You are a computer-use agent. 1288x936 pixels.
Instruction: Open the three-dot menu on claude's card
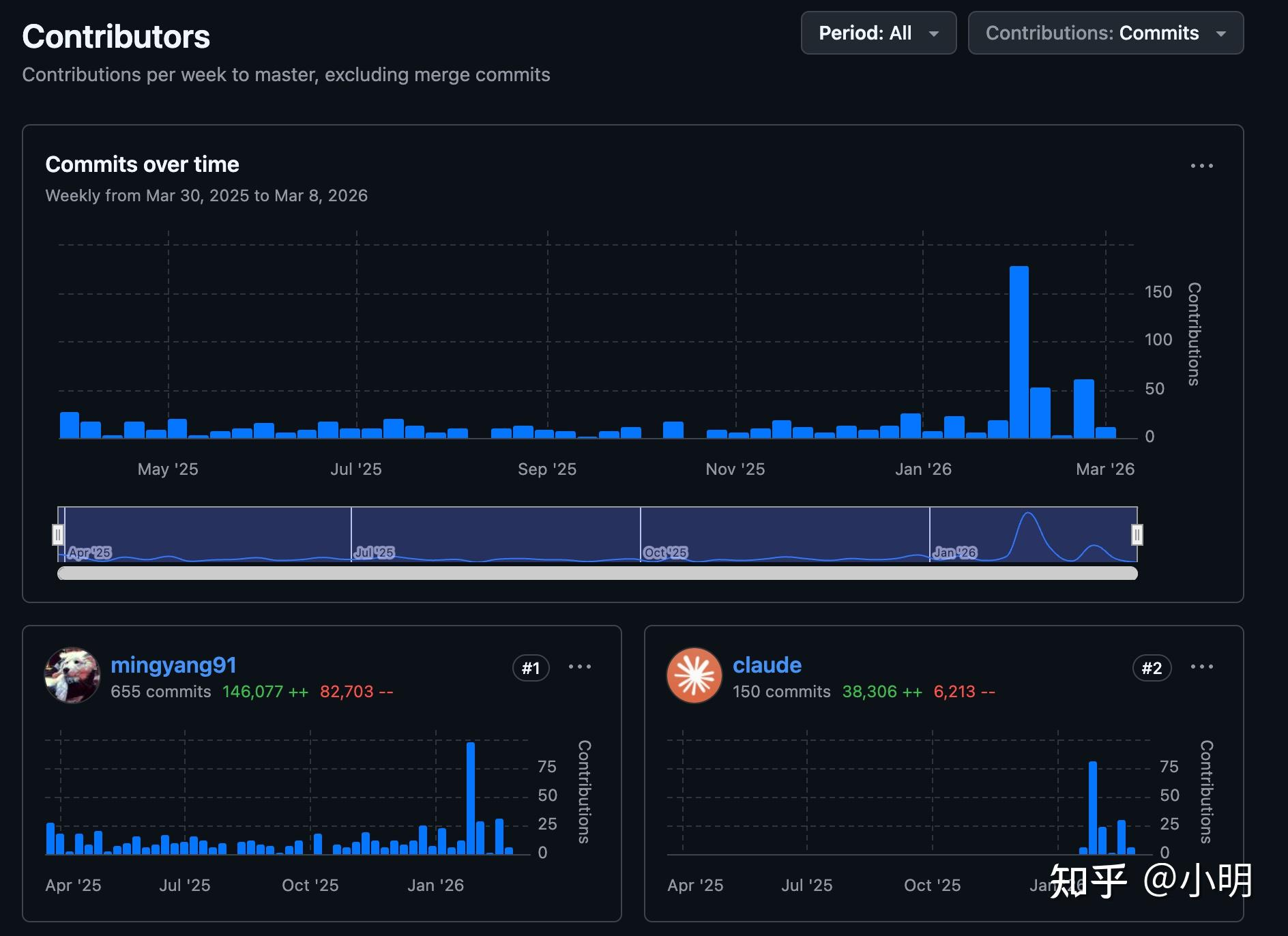coord(1202,667)
